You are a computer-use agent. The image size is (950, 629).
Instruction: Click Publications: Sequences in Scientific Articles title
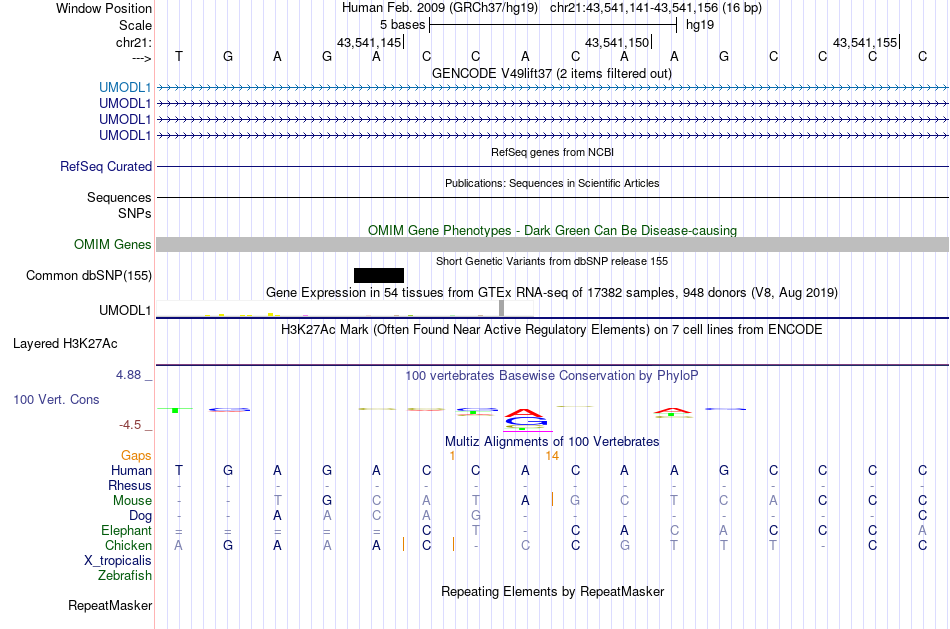(552, 183)
